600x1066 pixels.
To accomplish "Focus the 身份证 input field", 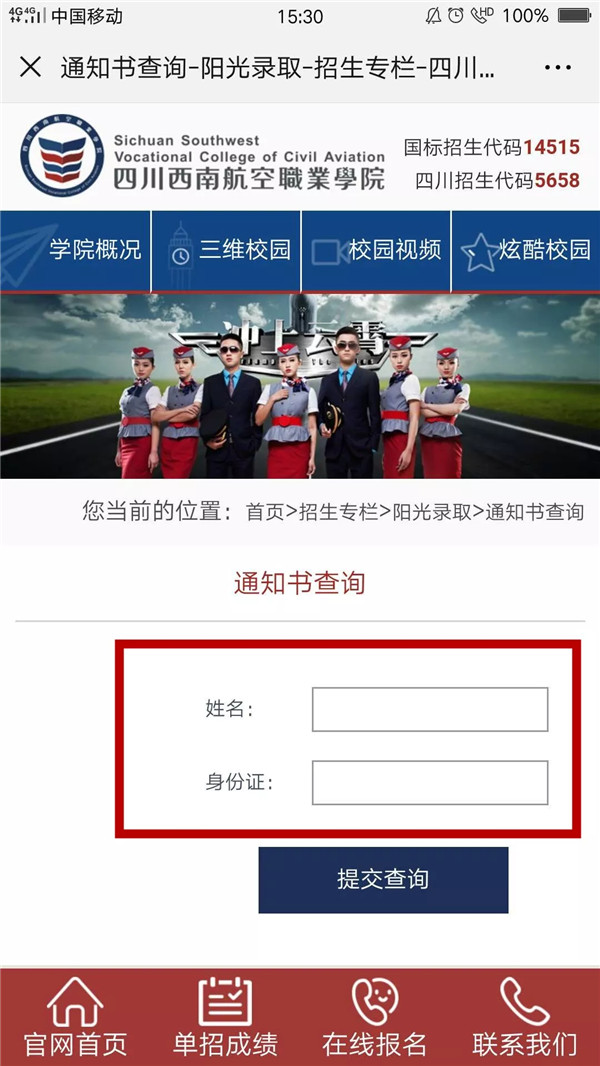I will coord(430,783).
